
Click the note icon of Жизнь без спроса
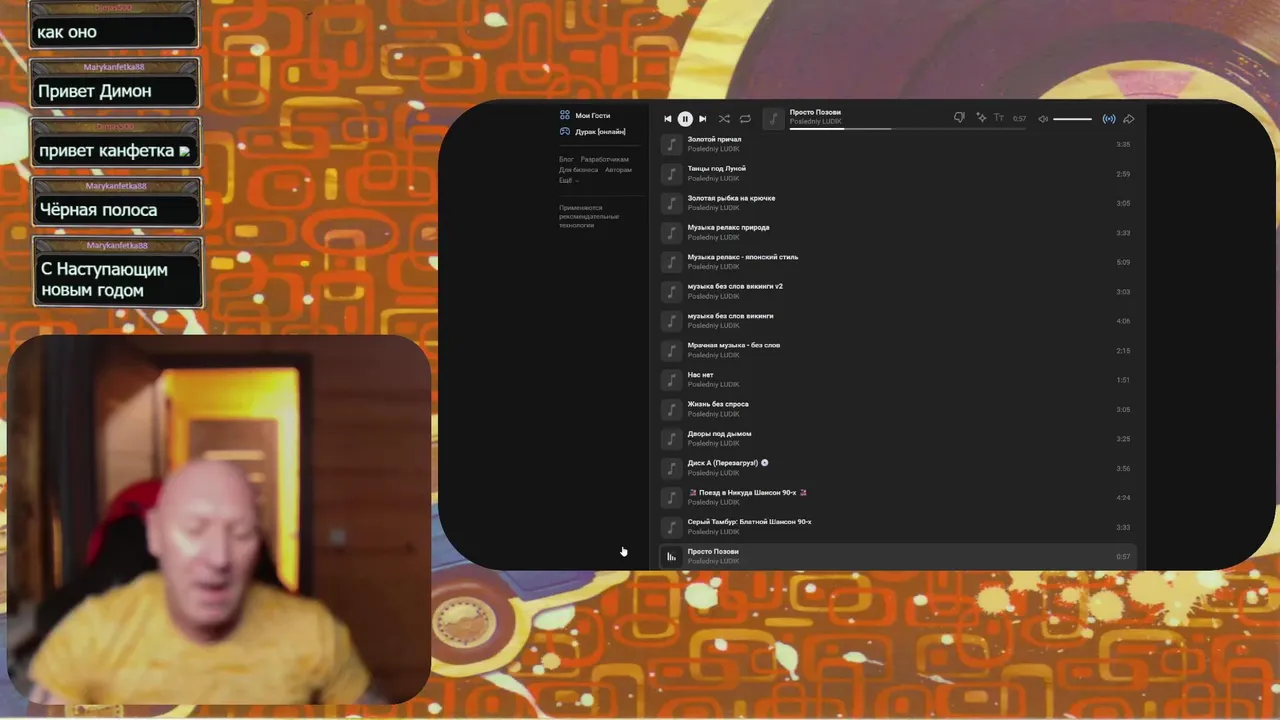[x=671, y=410]
